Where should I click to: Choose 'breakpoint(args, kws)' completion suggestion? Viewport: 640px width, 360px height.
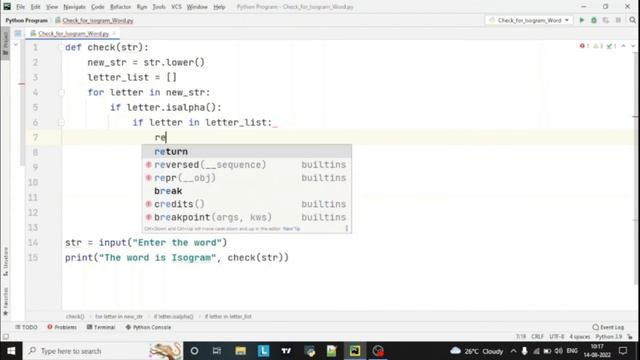pos(247,217)
